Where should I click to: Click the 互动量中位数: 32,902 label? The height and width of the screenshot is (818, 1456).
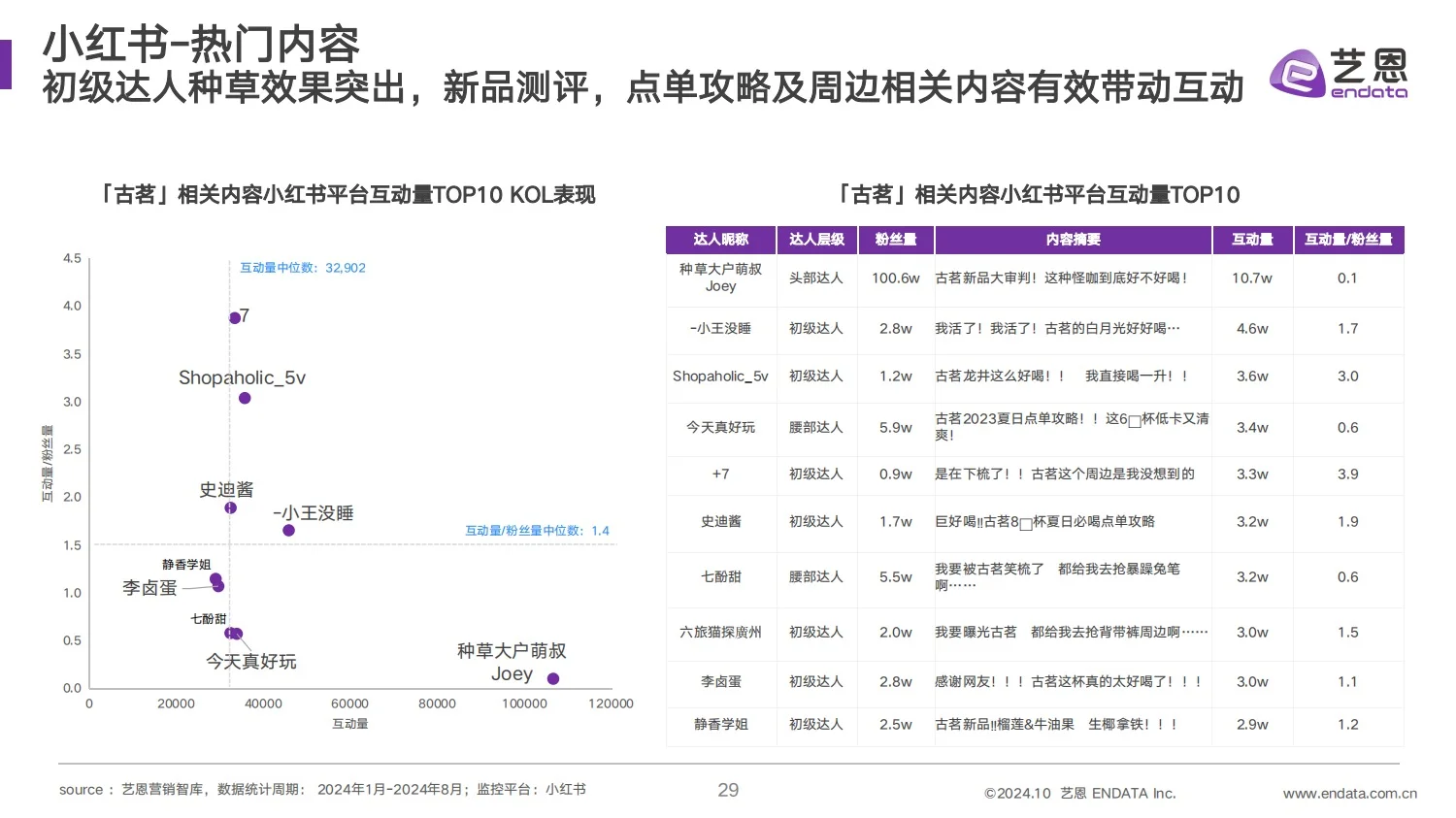coord(303,268)
